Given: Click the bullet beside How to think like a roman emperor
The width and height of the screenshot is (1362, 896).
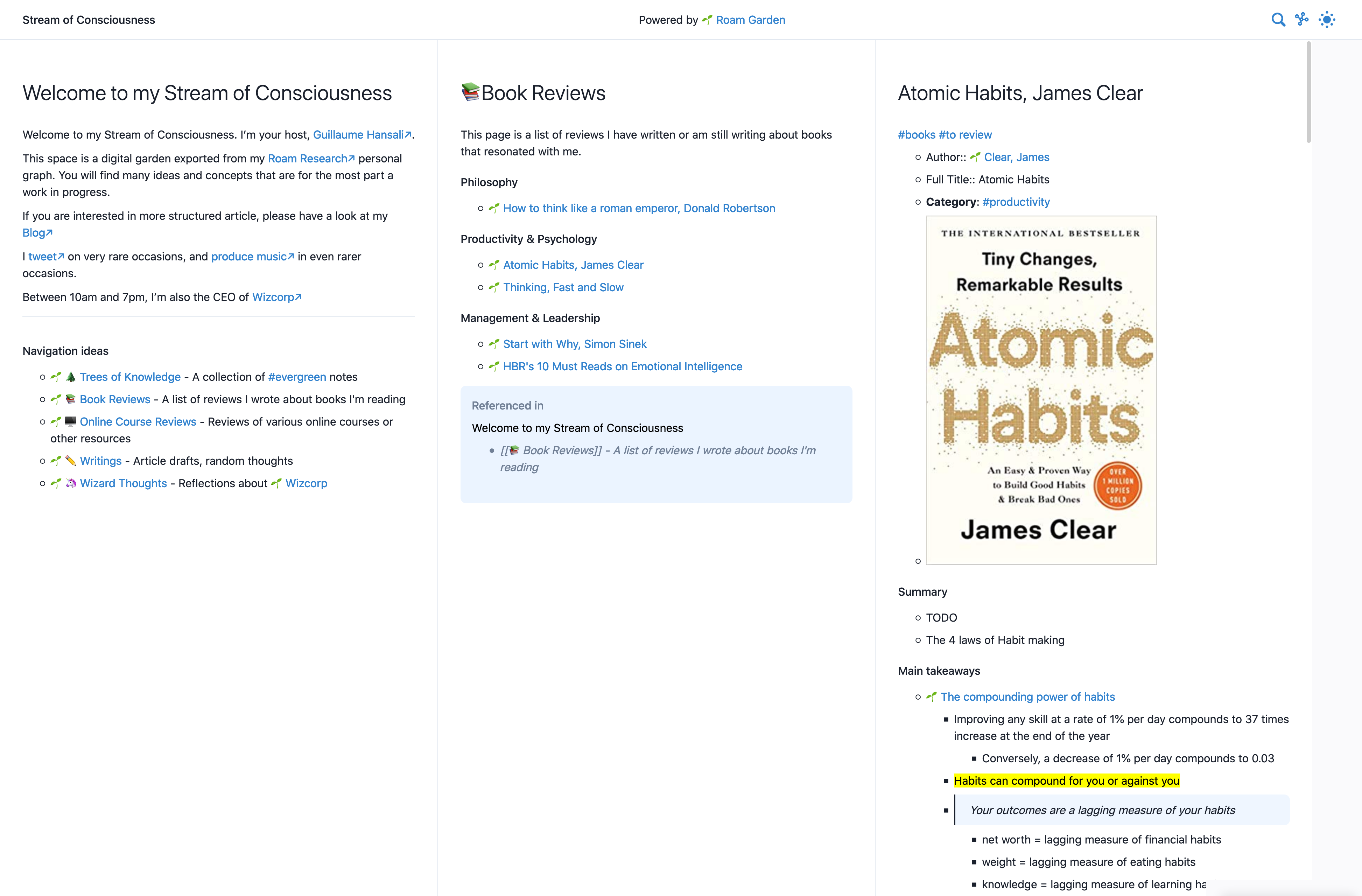Looking at the screenshot, I should pyautogui.click(x=481, y=208).
